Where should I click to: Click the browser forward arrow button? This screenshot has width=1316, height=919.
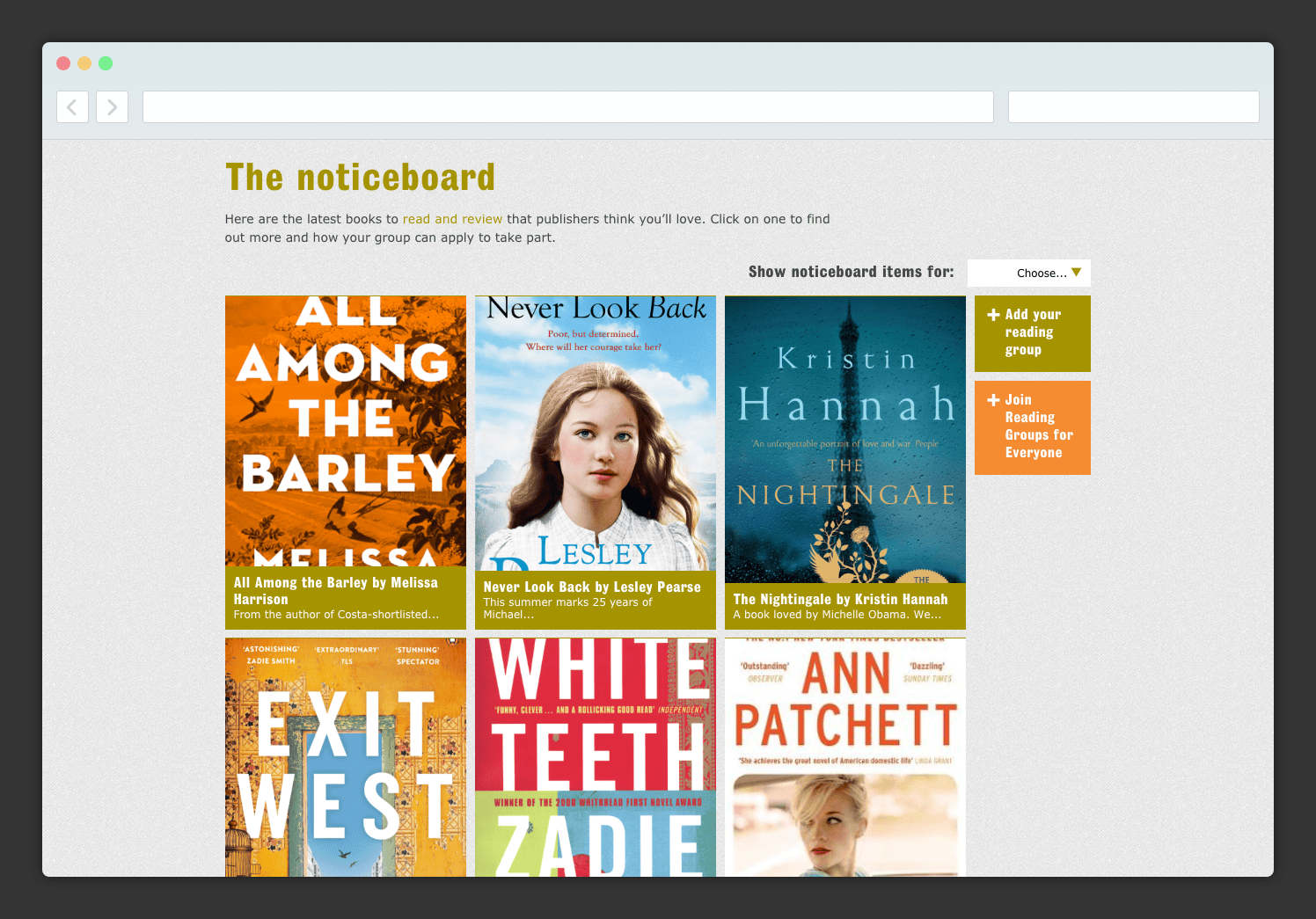pyautogui.click(x=112, y=107)
